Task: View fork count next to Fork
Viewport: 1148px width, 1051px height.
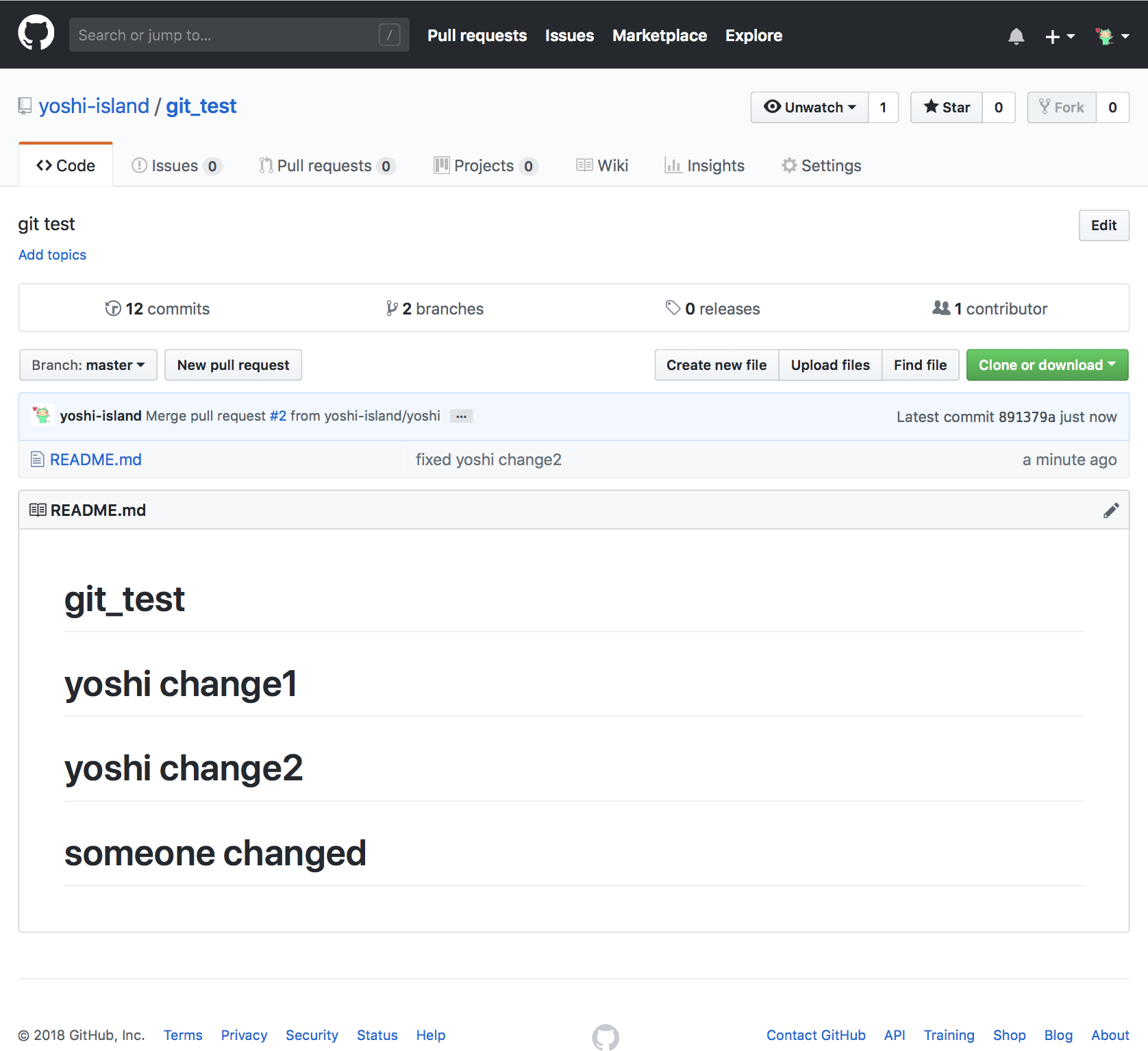Action: coord(1112,108)
